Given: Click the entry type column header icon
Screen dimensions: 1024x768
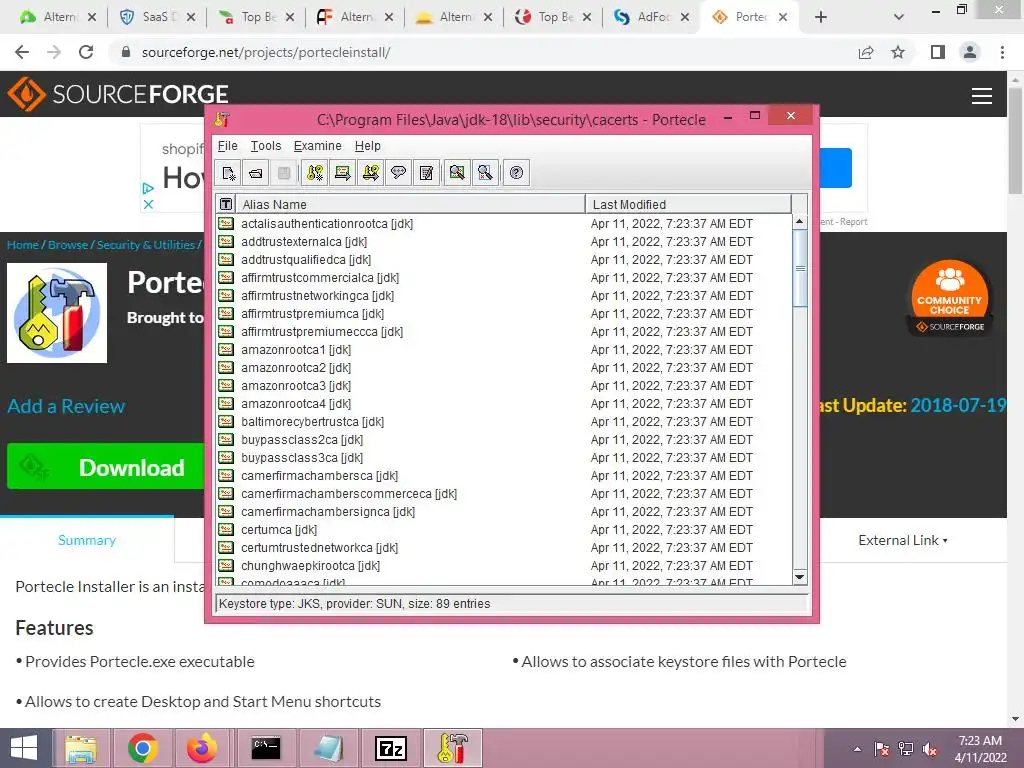Looking at the screenshot, I should coord(226,204).
